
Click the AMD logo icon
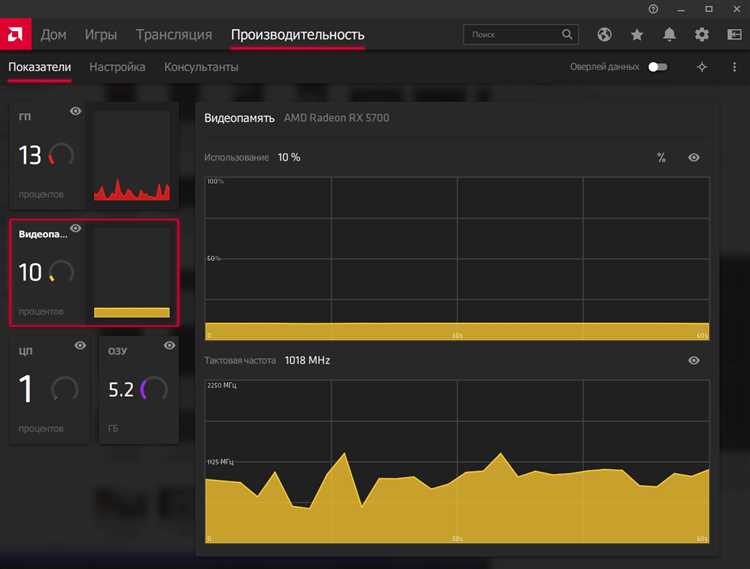(x=15, y=34)
